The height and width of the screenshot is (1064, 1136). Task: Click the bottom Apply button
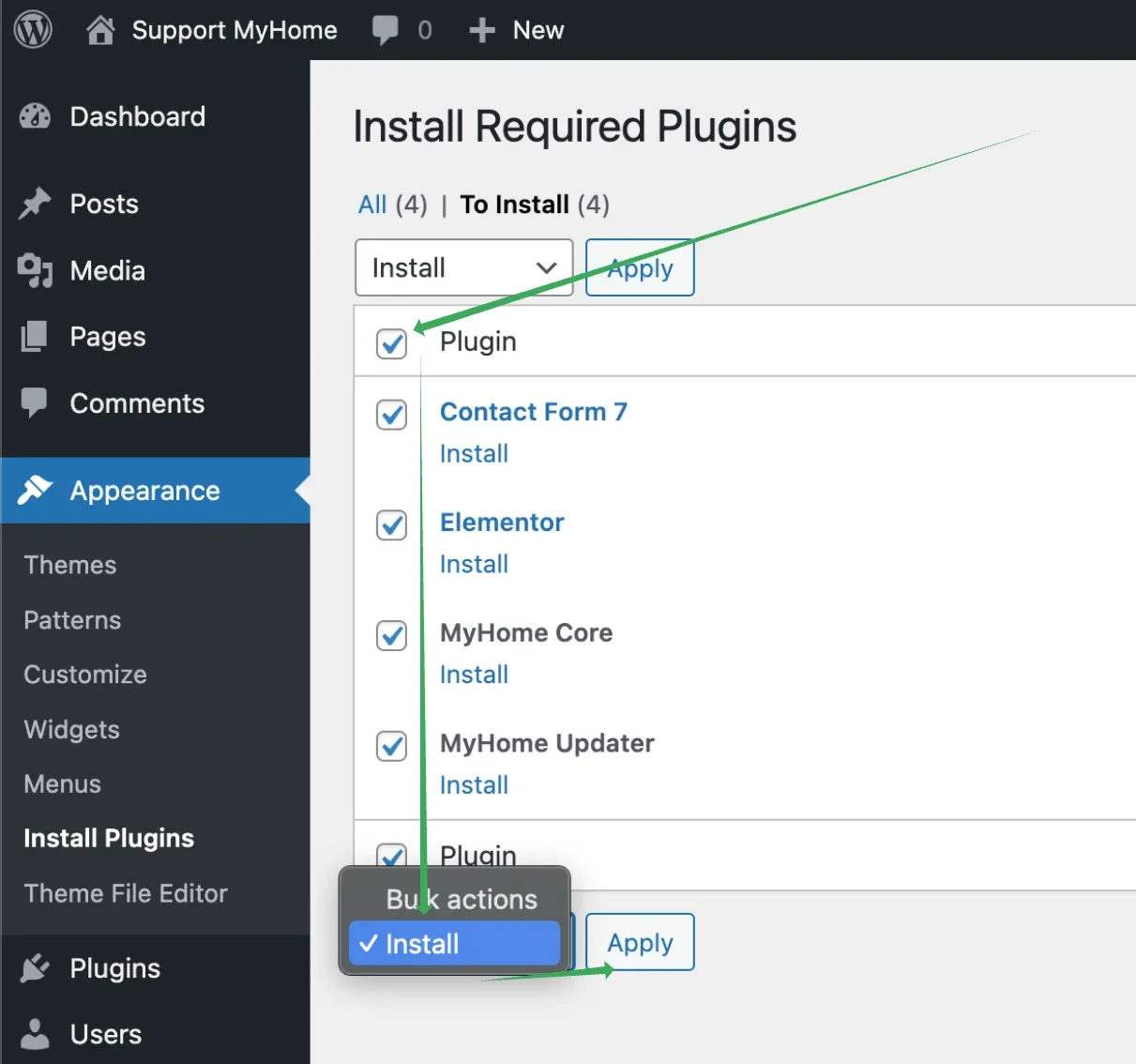[x=640, y=942]
